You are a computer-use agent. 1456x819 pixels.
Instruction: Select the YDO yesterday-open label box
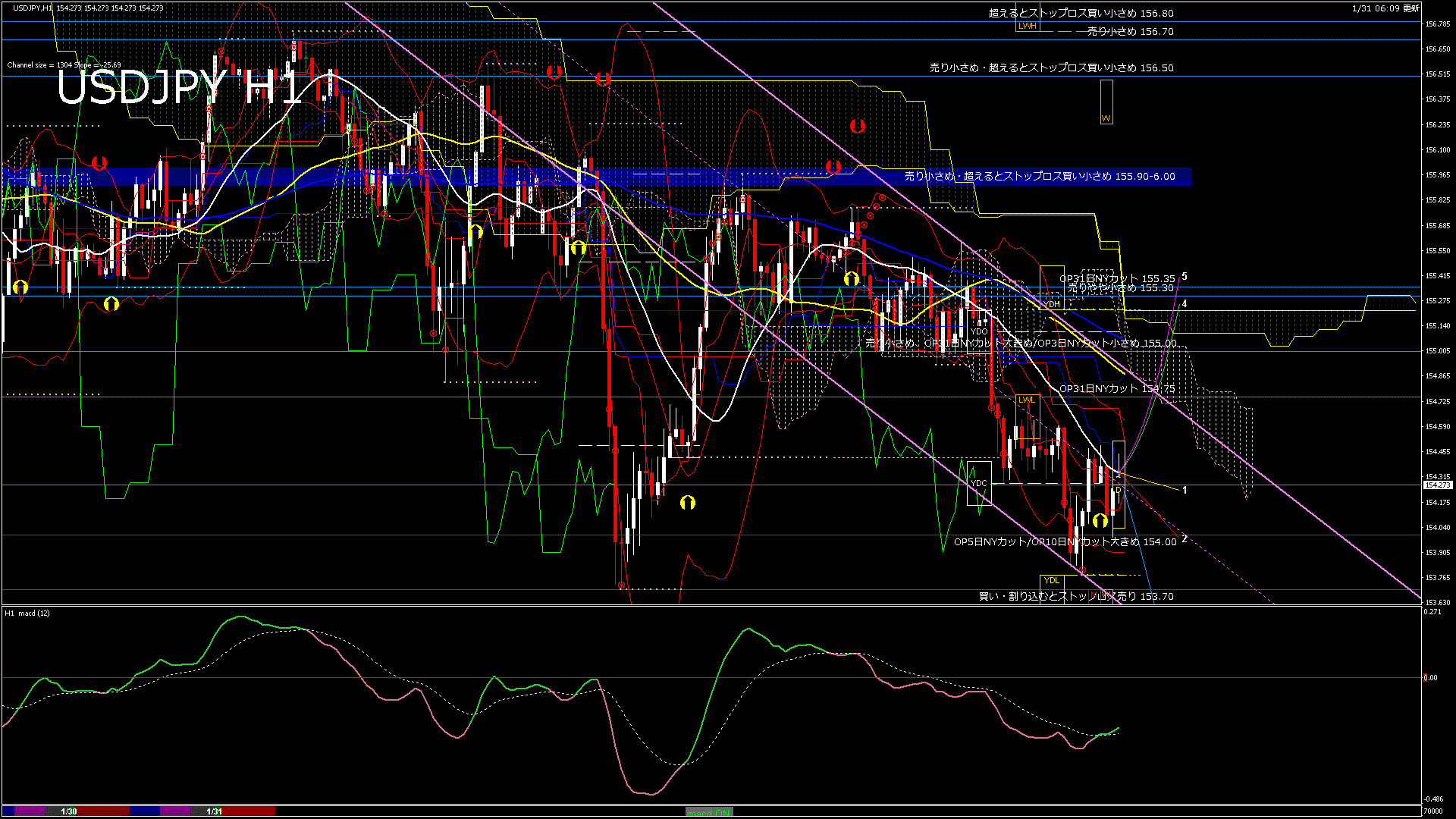click(x=979, y=331)
